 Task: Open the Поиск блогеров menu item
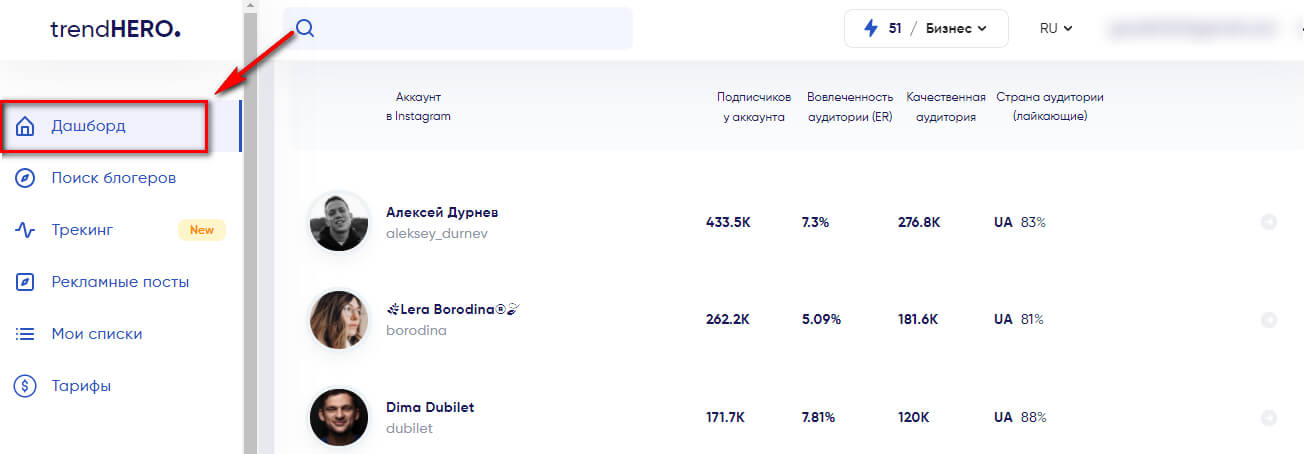coord(114,178)
